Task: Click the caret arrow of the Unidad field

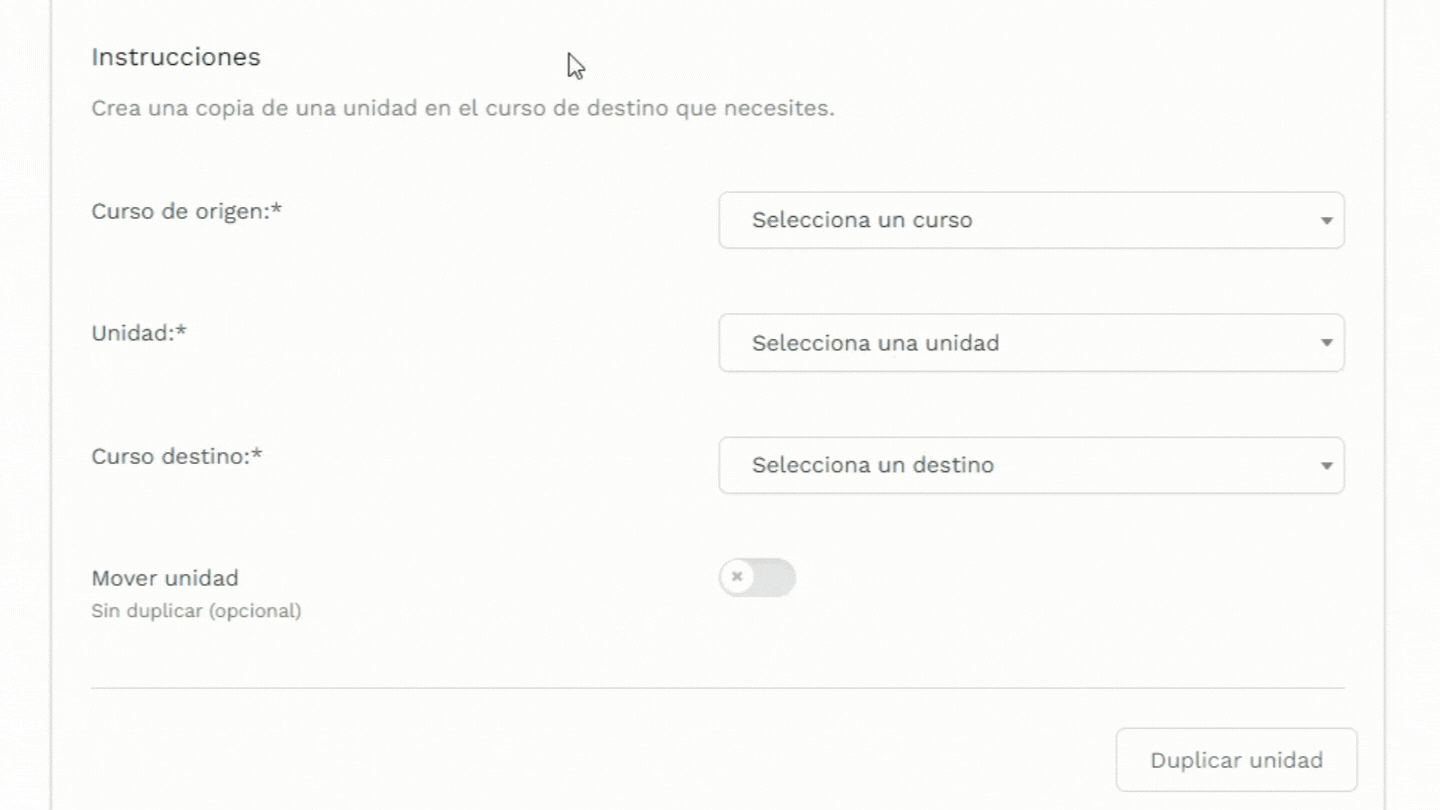Action: (1326, 343)
